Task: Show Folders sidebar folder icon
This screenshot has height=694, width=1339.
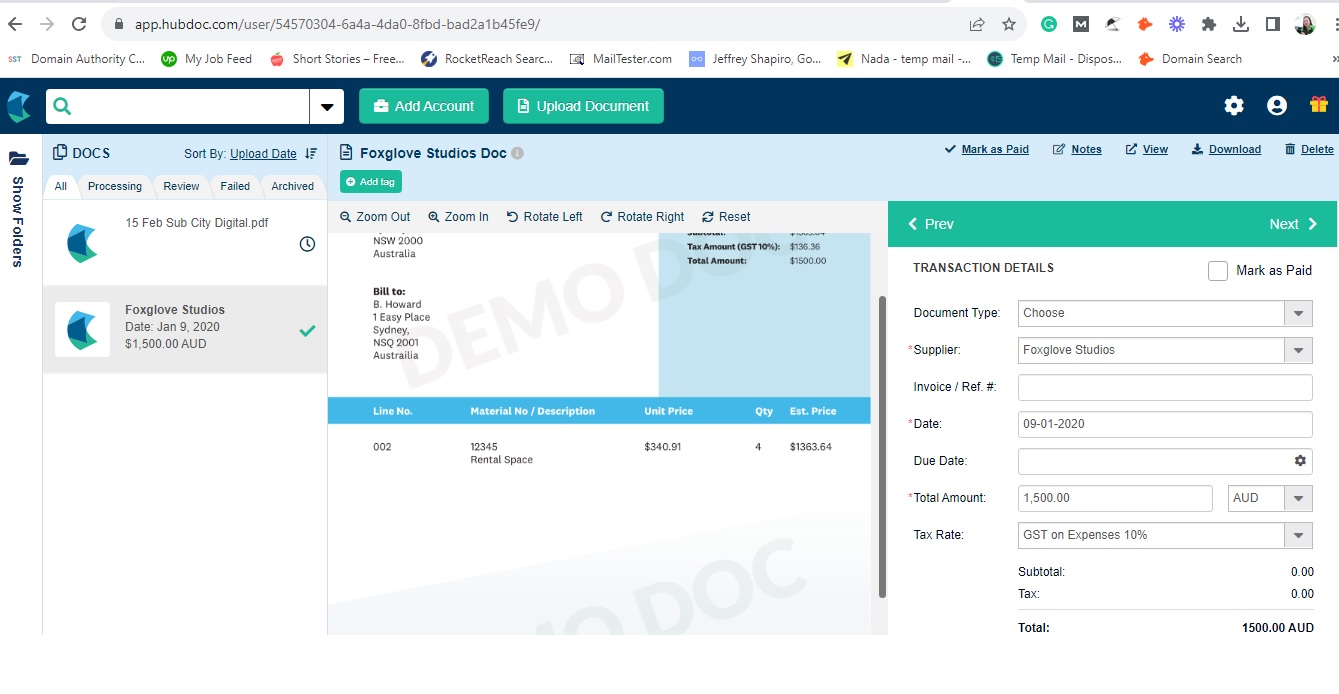Action: click(x=18, y=158)
